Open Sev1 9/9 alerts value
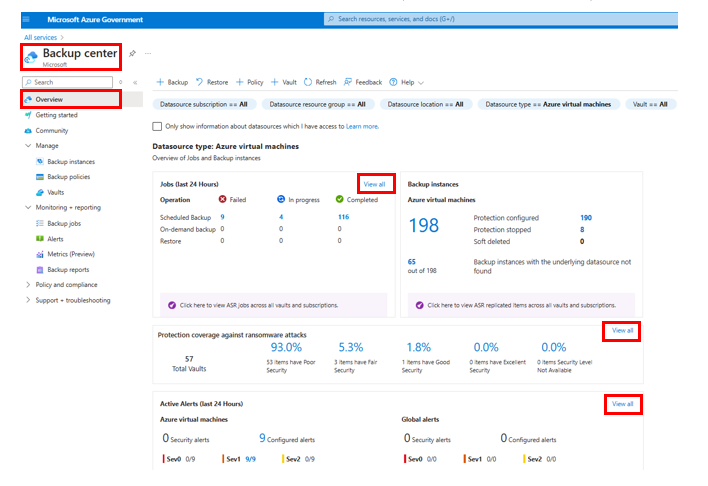708x486 pixels. click(250, 459)
